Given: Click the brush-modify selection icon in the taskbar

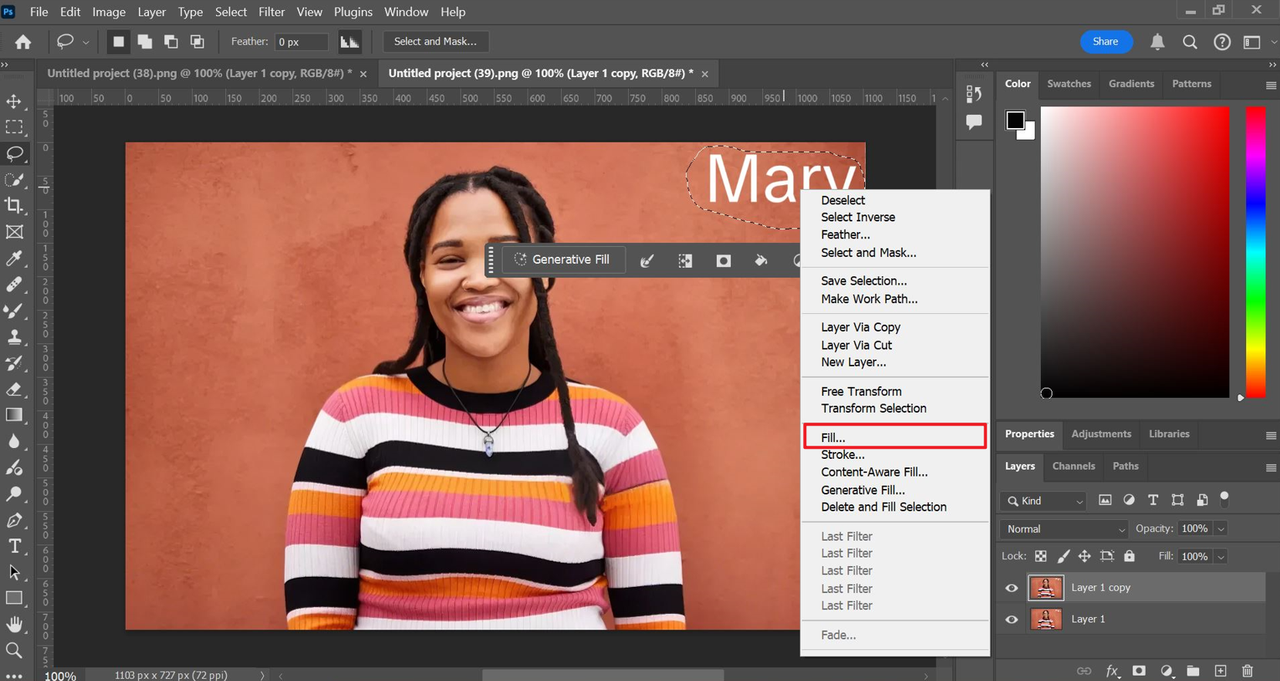Looking at the screenshot, I should tap(647, 260).
